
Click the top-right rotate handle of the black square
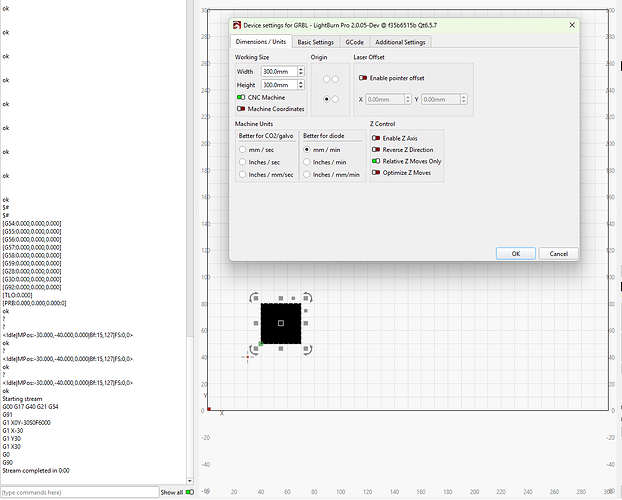coord(307,297)
